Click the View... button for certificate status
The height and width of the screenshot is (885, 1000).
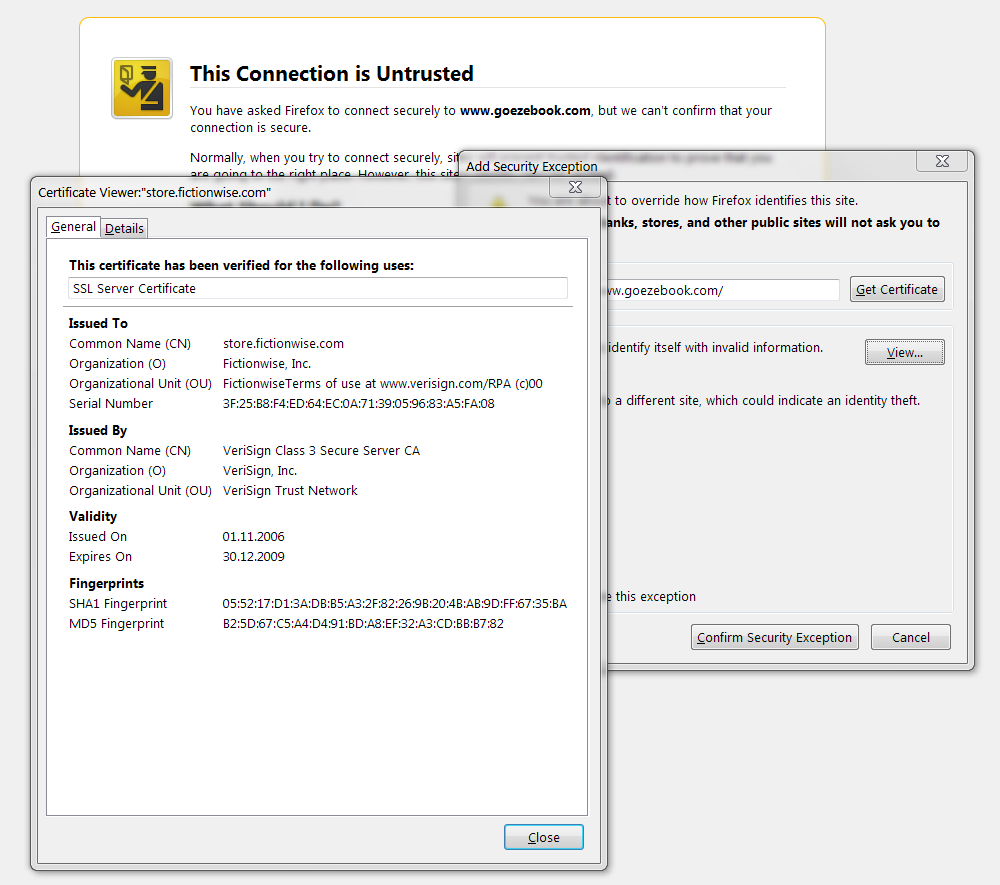[904, 352]
